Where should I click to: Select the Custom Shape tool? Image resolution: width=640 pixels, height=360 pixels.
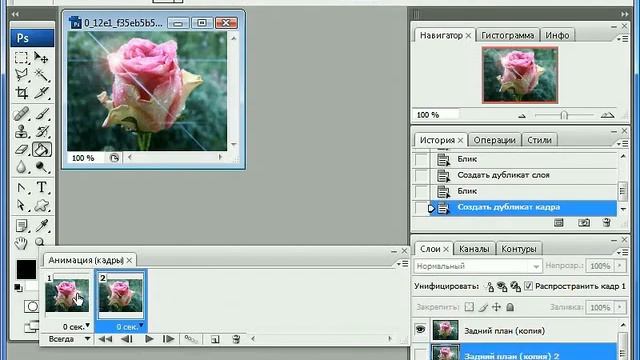pos(41,205)
